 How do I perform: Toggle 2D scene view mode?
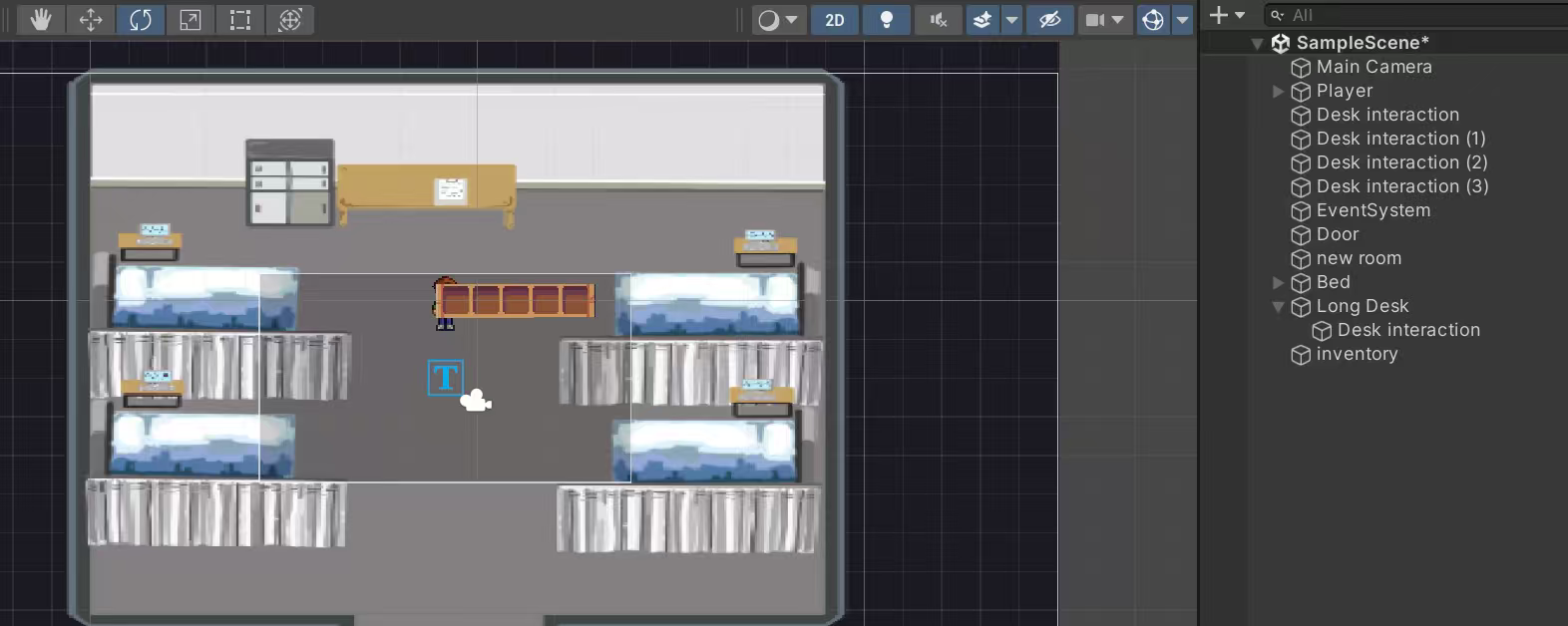pyautogui.click(x=835, y=20)
